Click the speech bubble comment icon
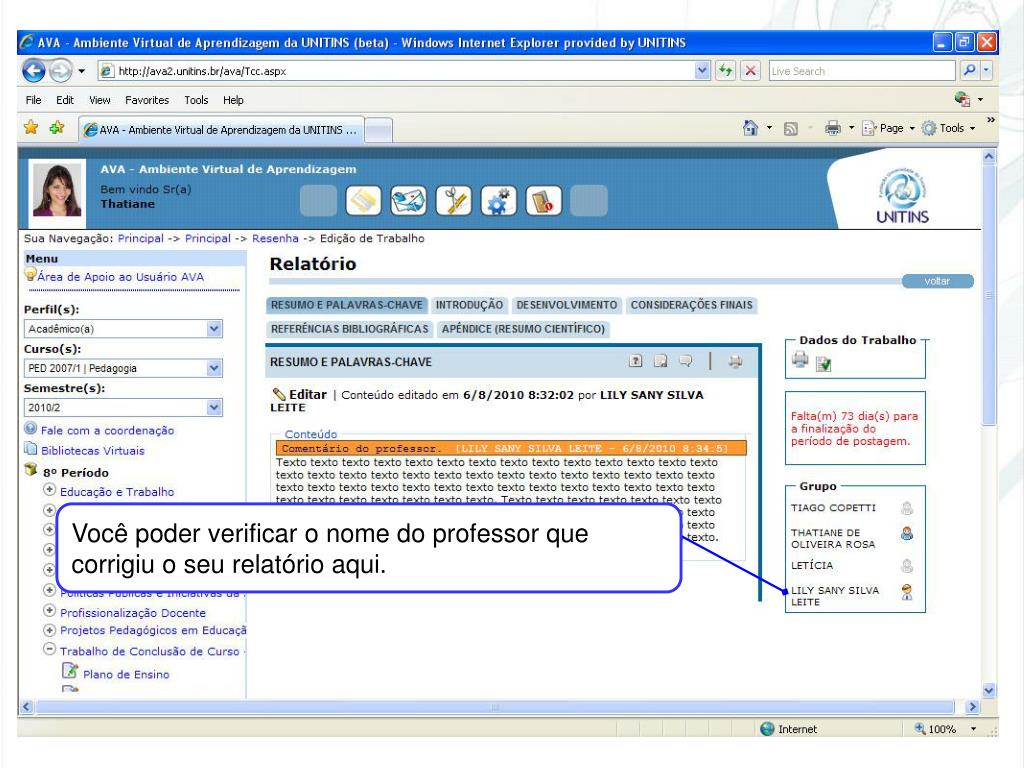 click(686, 361)
